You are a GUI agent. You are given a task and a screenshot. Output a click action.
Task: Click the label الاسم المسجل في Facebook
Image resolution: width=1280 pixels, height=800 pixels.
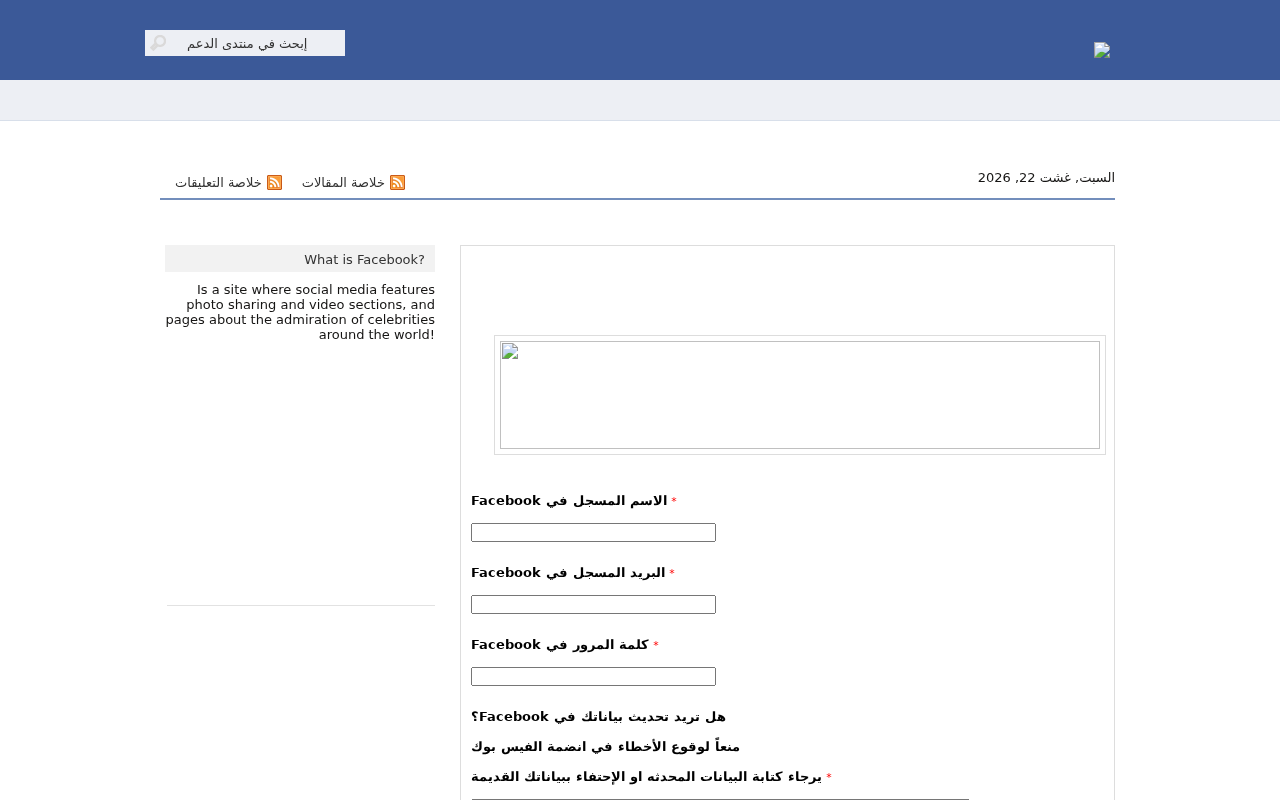tap(569, 501)
